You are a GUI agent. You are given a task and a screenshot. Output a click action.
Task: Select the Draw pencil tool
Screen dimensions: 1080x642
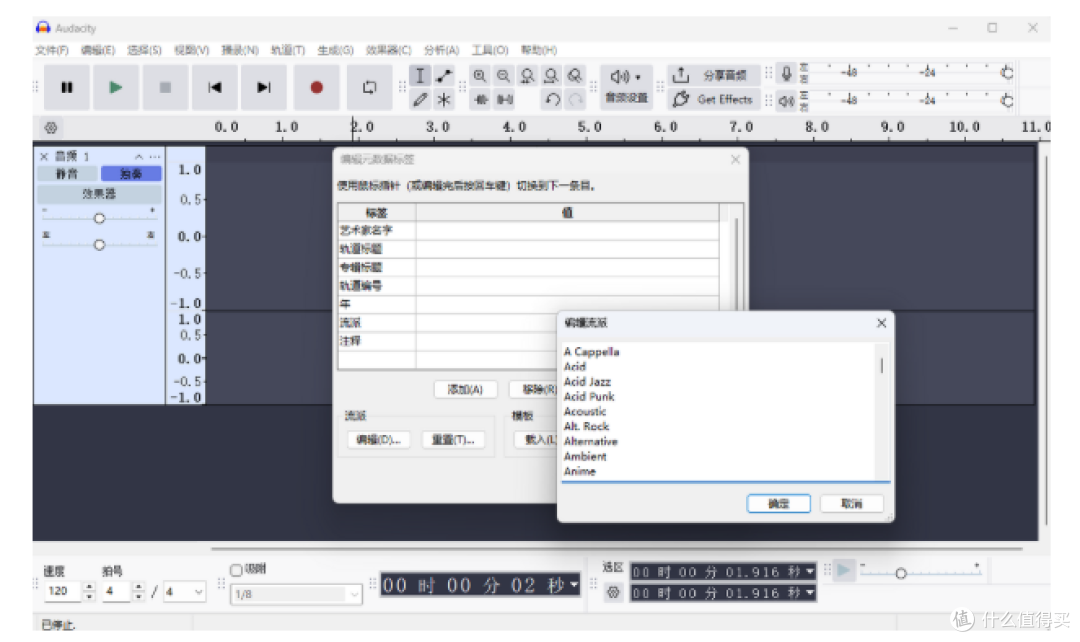420,100
